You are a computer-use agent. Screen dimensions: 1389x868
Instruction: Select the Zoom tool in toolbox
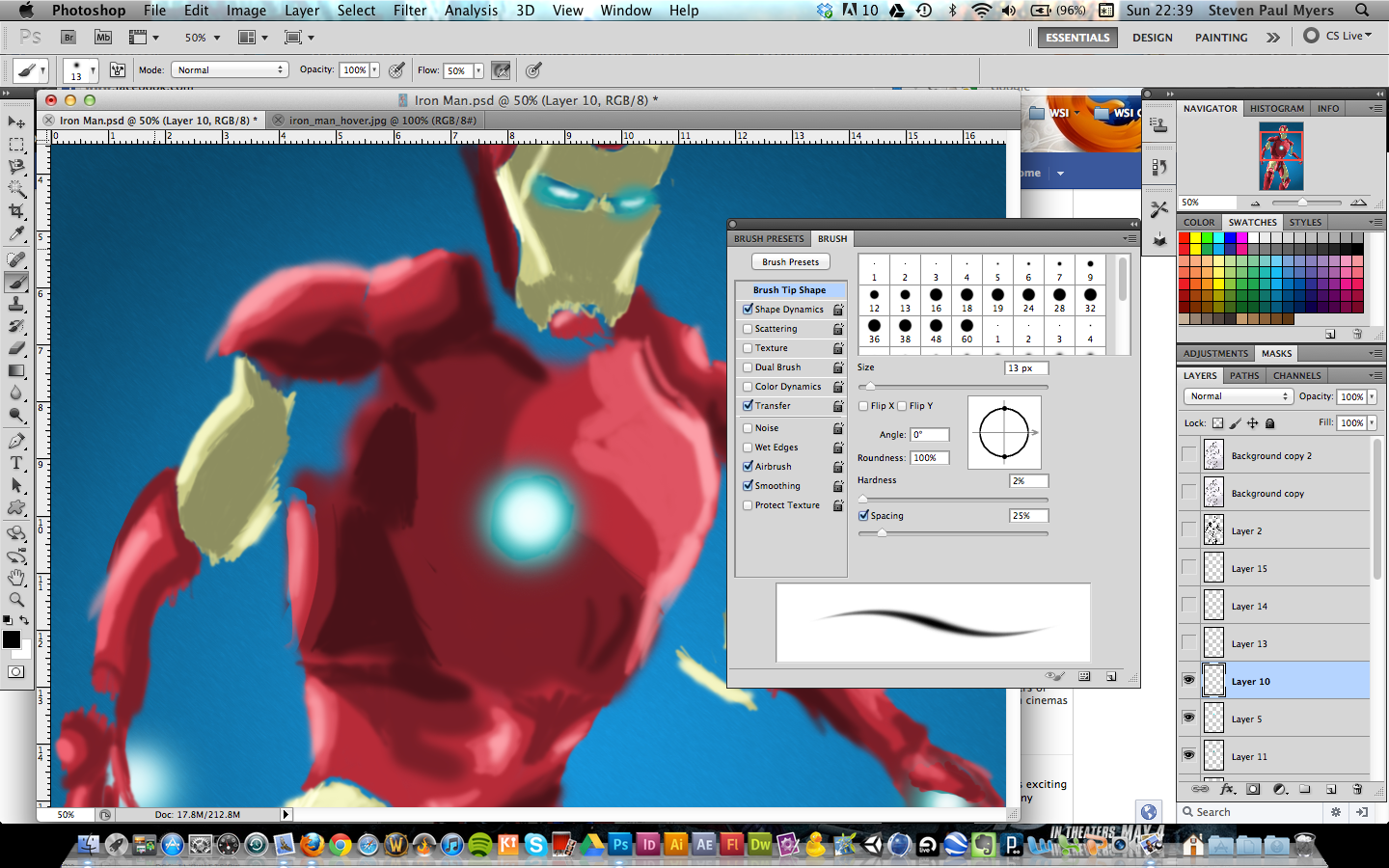point(16,599)
